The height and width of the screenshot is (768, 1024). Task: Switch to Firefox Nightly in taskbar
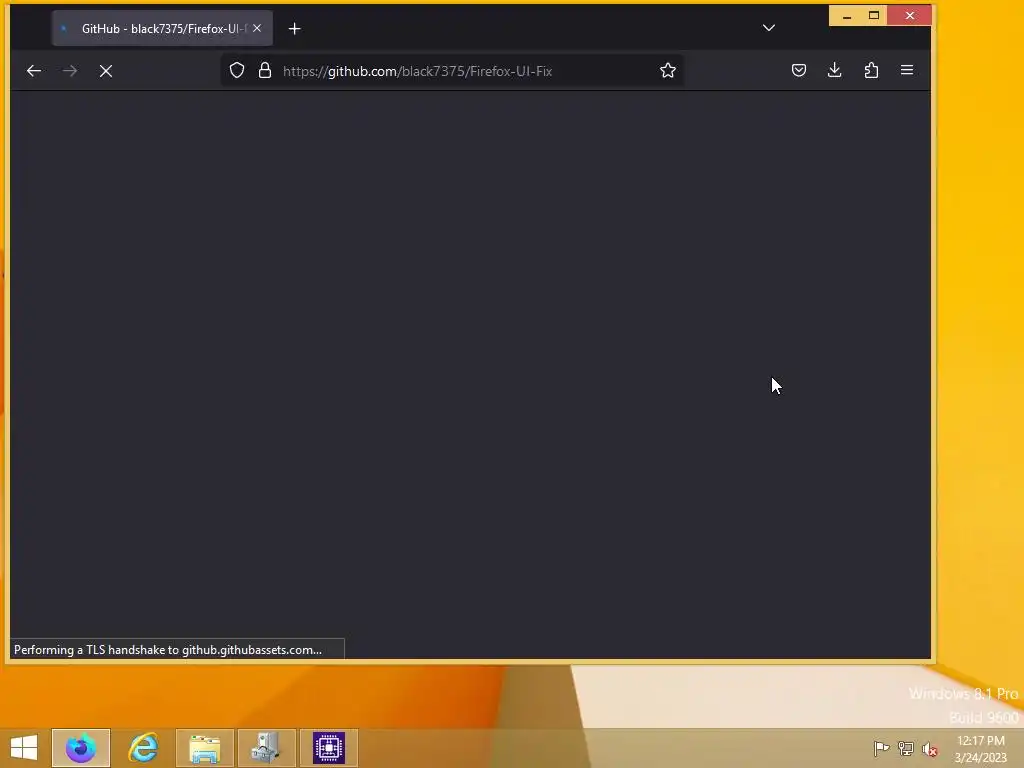pos(81,748)
